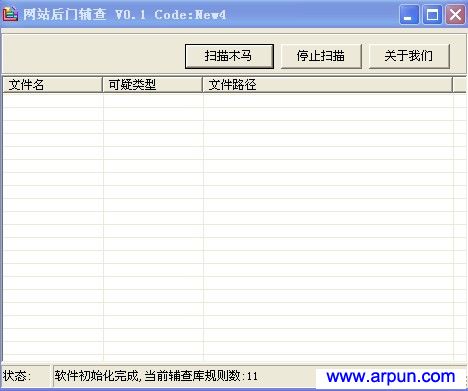Viewport: 468px width, 391px height.
Task: Click the 状态: label in status bar
Action: point(17,376)
